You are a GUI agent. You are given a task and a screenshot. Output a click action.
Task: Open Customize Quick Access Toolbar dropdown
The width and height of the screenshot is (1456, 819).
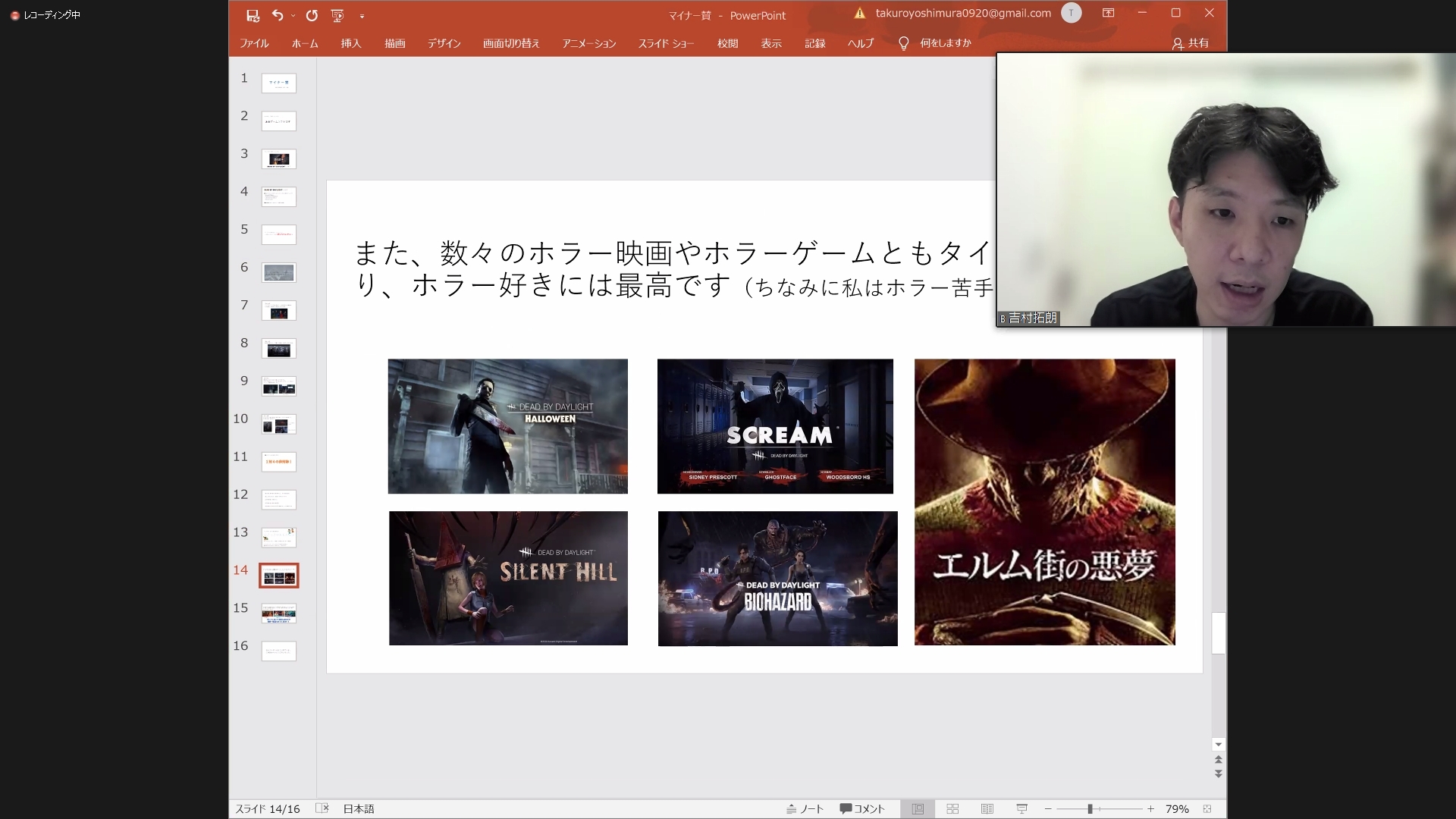point(362,16)
